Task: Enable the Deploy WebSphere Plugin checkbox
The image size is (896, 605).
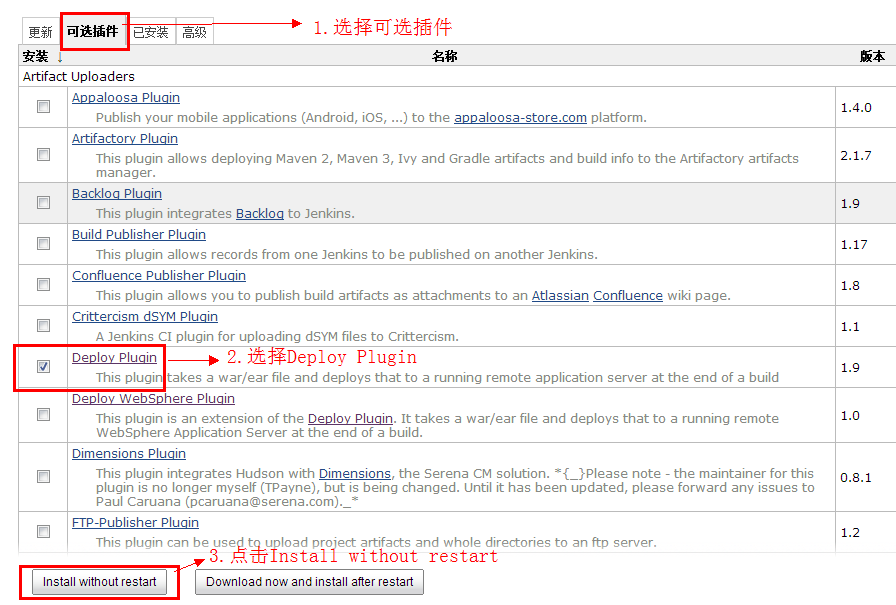Action: point(41,414)
